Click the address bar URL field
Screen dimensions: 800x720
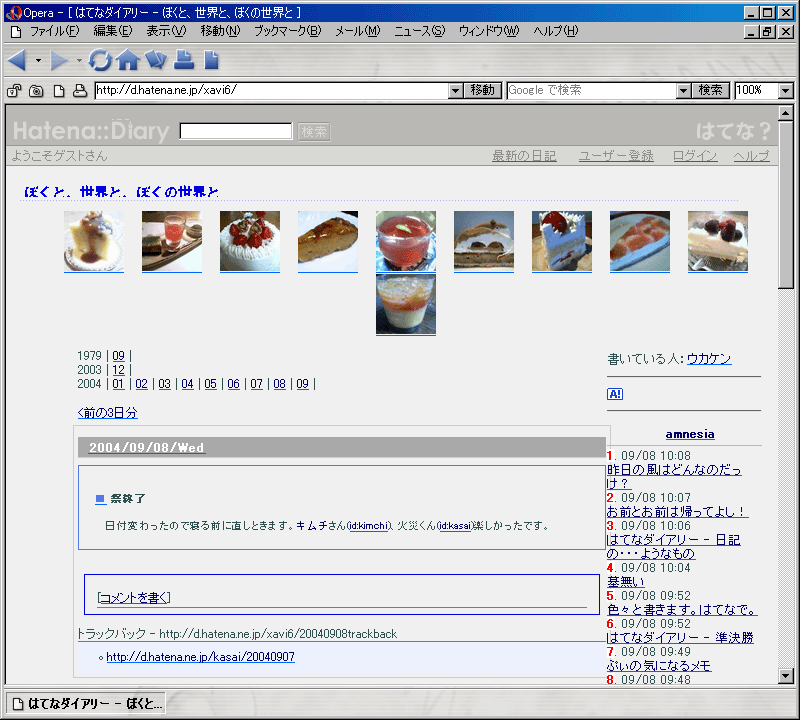point(271,90)
